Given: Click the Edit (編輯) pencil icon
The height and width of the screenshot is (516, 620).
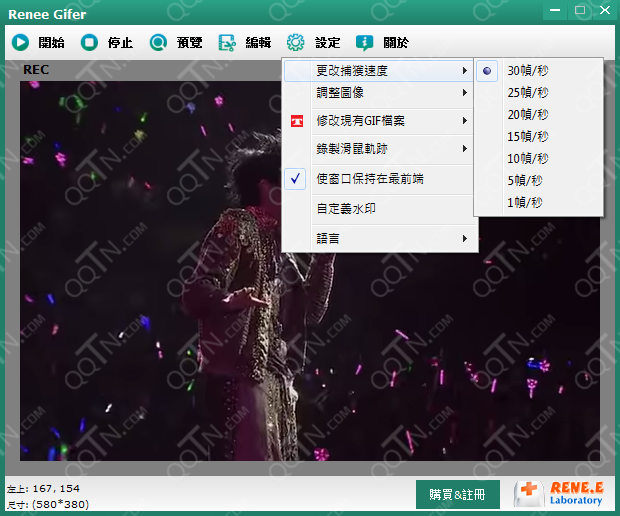Looking at the screenshot, I should 227,43.
